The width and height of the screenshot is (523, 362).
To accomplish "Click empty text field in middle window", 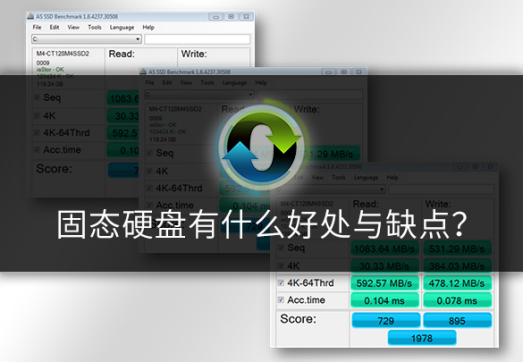I will tap(310, 94).
